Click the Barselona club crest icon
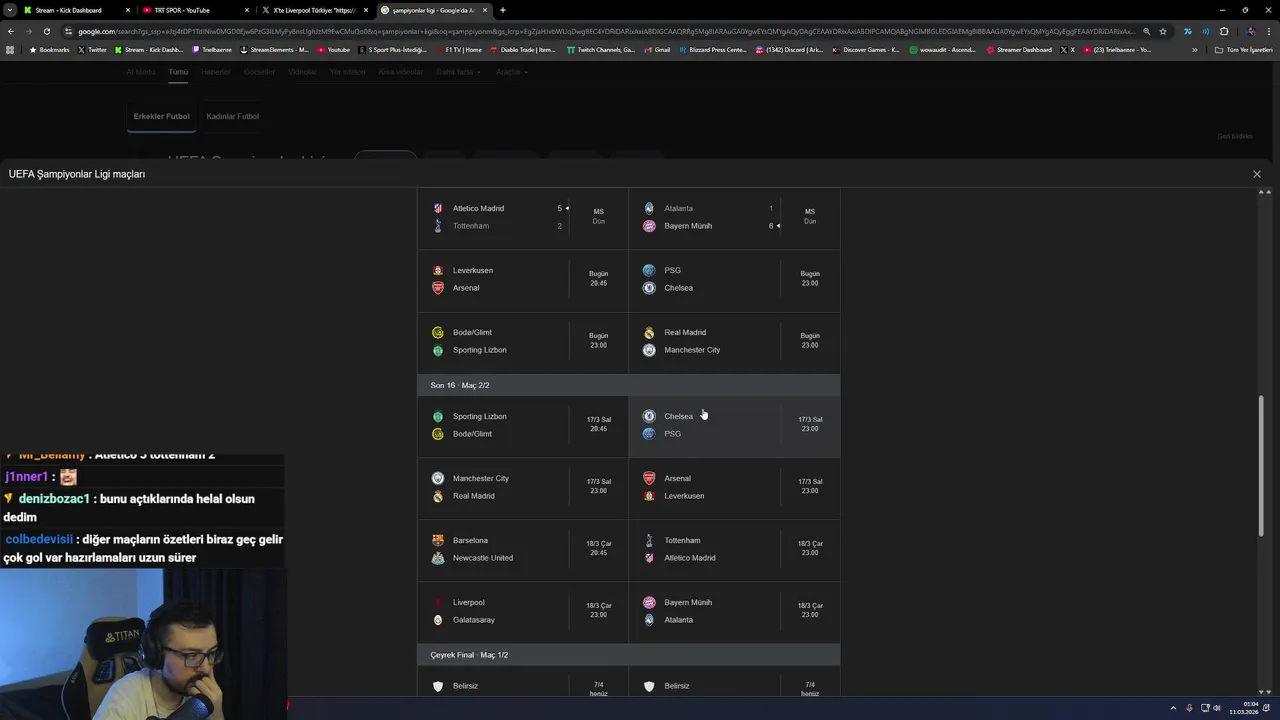Image resolution: width=1280 pixels, height=720 pixels. (438, 540)
